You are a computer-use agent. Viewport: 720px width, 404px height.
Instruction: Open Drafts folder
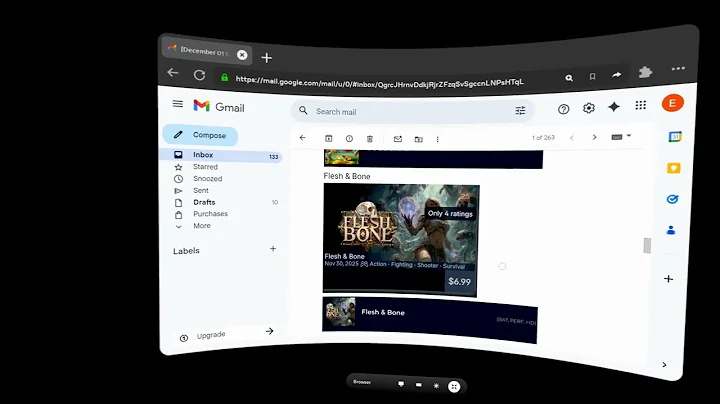pyautogui.click(x=204, y=202)
